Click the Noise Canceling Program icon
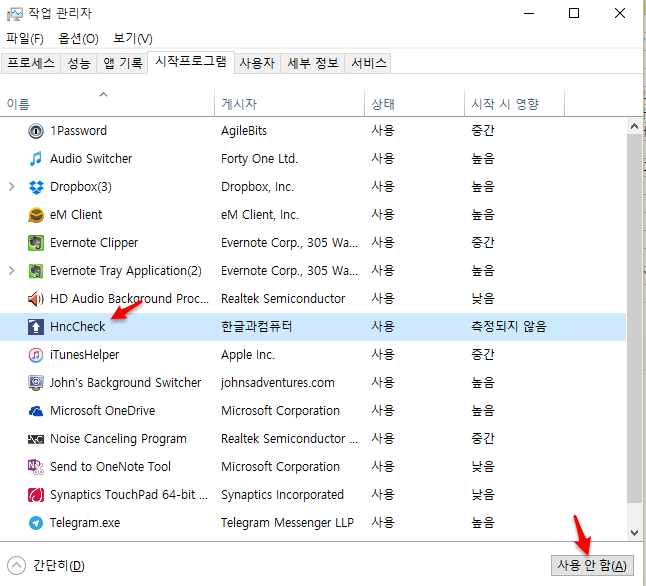 coord(36,439)
